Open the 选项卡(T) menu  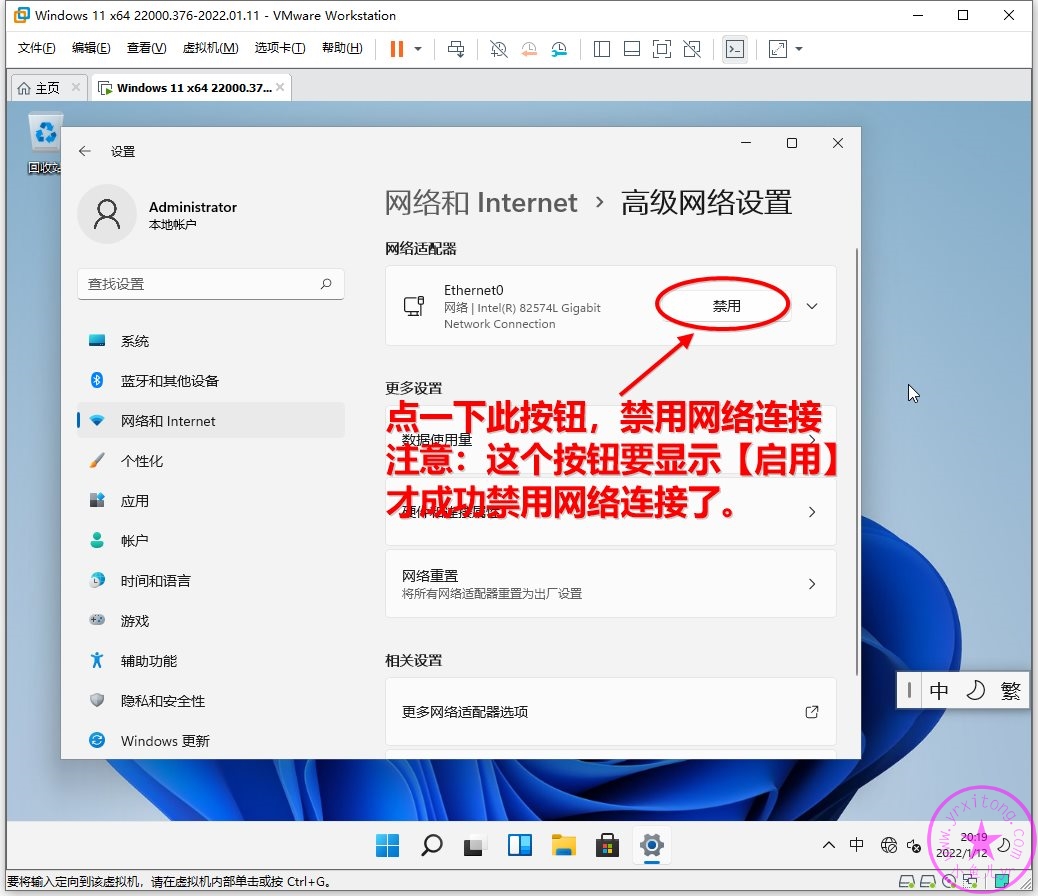click(x=279, y=48)
